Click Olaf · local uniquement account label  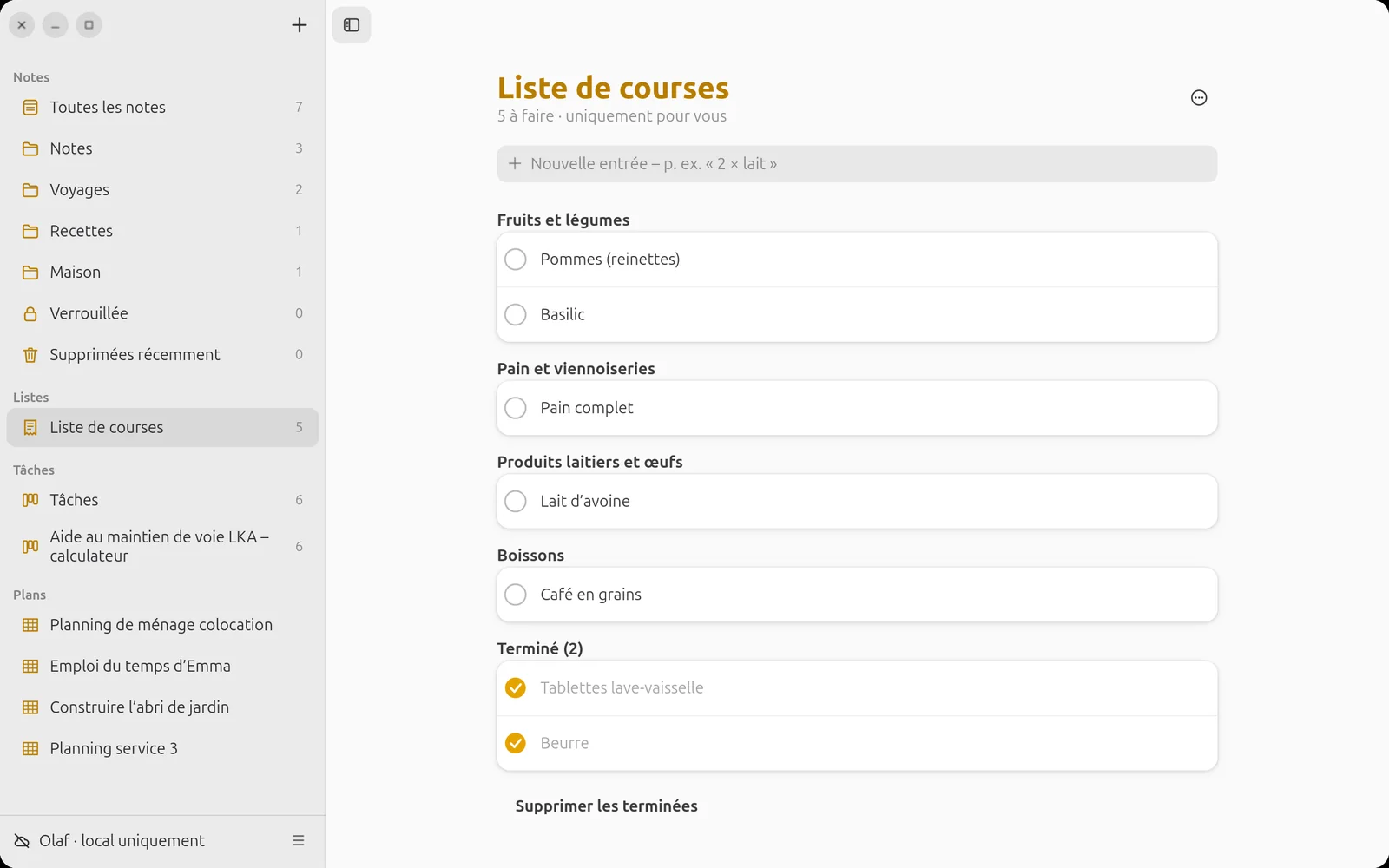click(122, 841)
